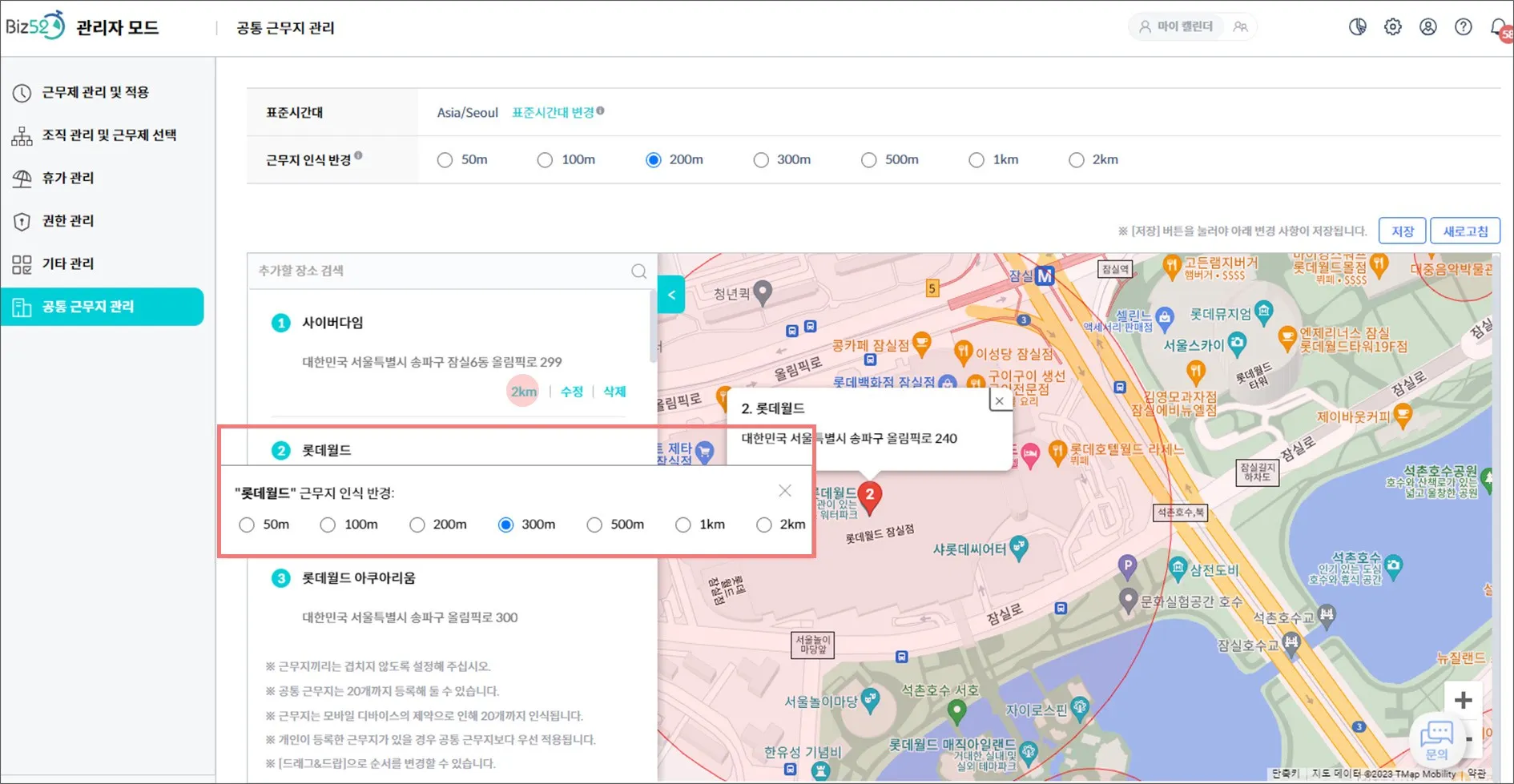Click the 청년쿡 map pin
Viewport: 1514px width, 784px height.
click(x=763, y=293)
